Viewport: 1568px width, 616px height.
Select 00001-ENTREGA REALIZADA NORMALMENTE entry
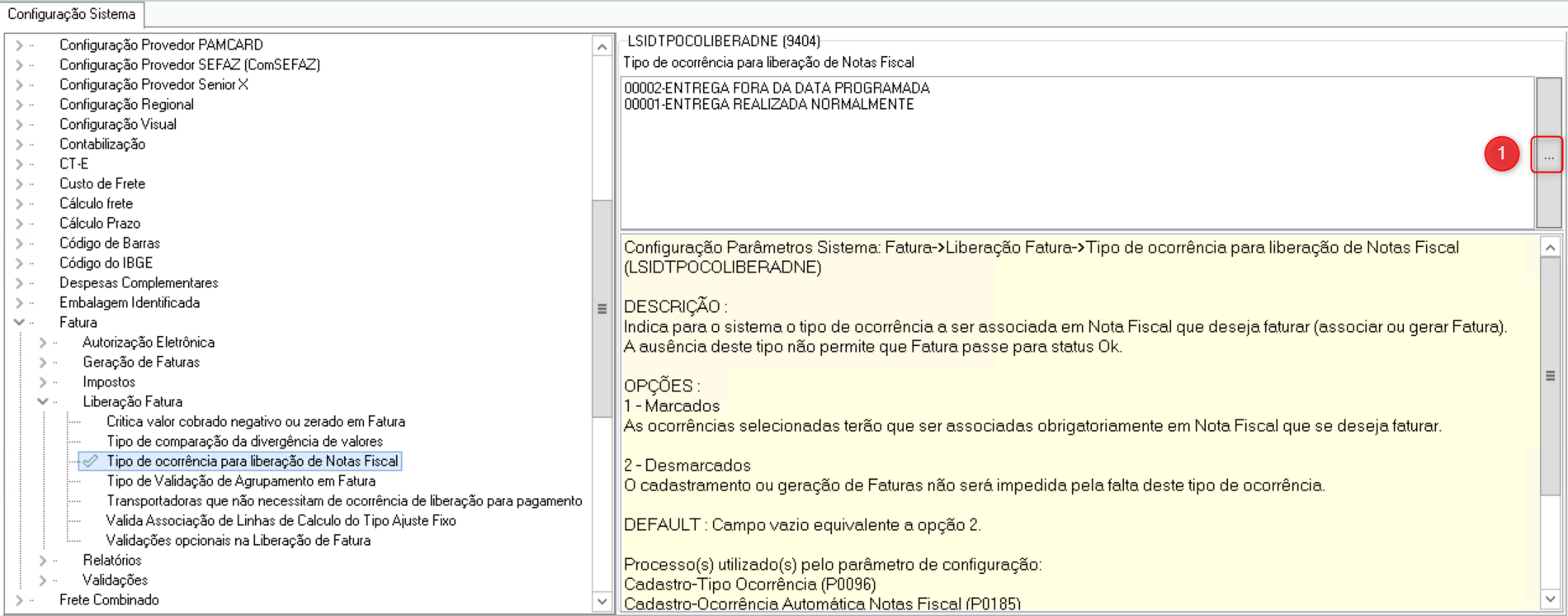pos(769,104)
